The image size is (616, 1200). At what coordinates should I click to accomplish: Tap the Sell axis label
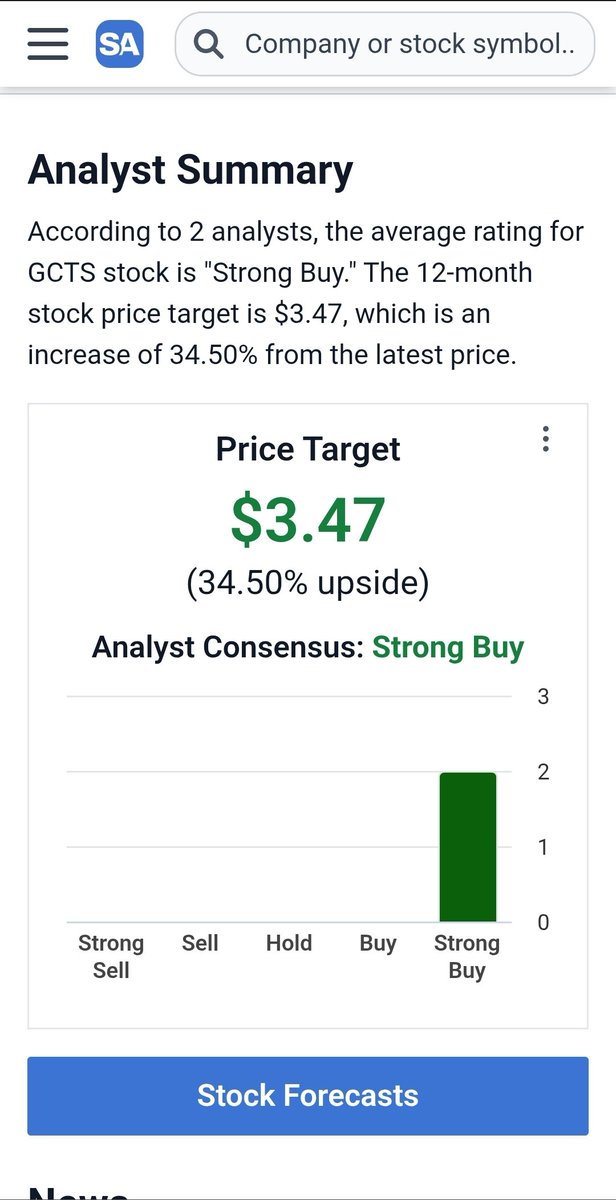[x=200, y=943]
